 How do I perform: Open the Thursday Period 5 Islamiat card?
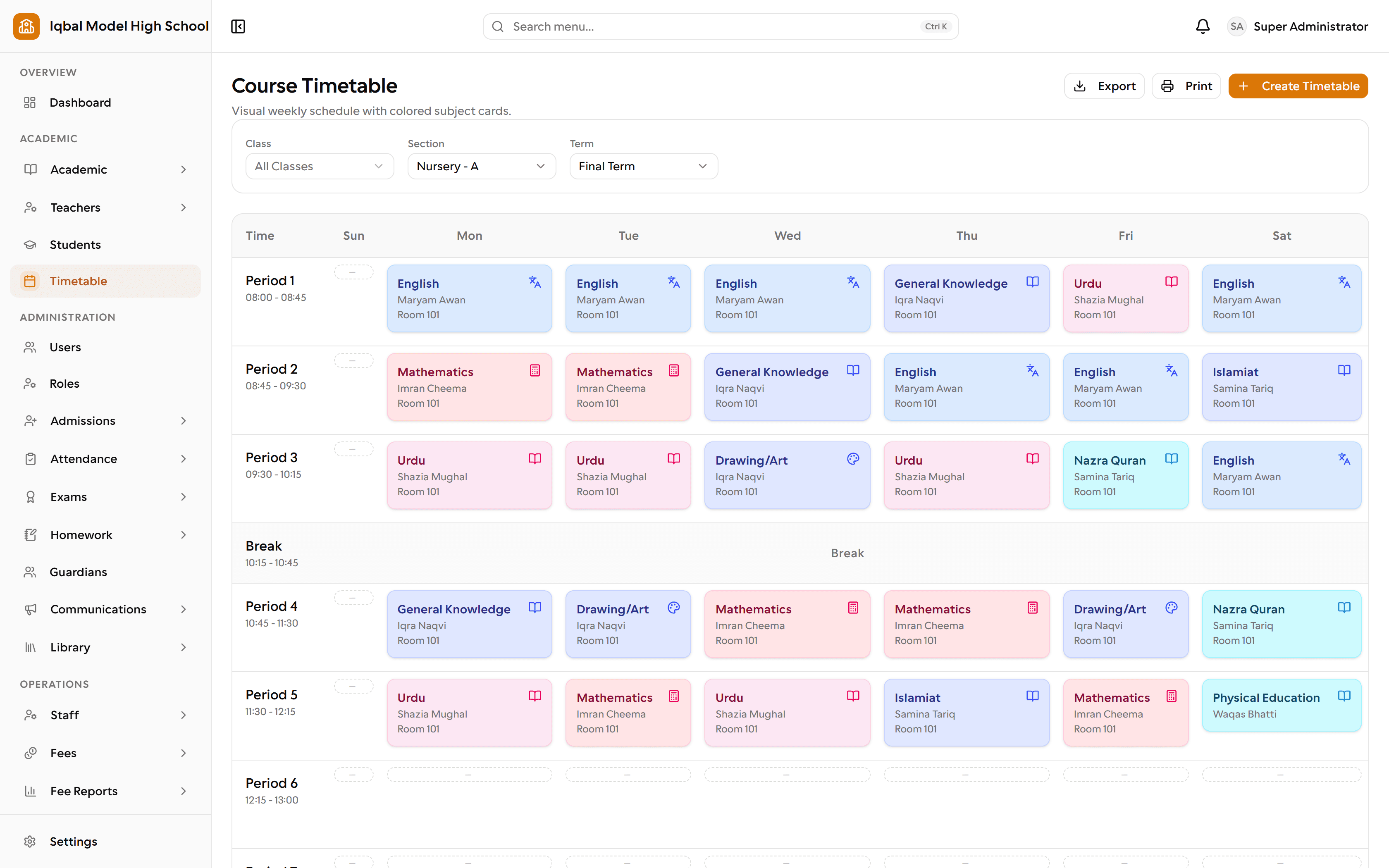(x=966, y=713)
